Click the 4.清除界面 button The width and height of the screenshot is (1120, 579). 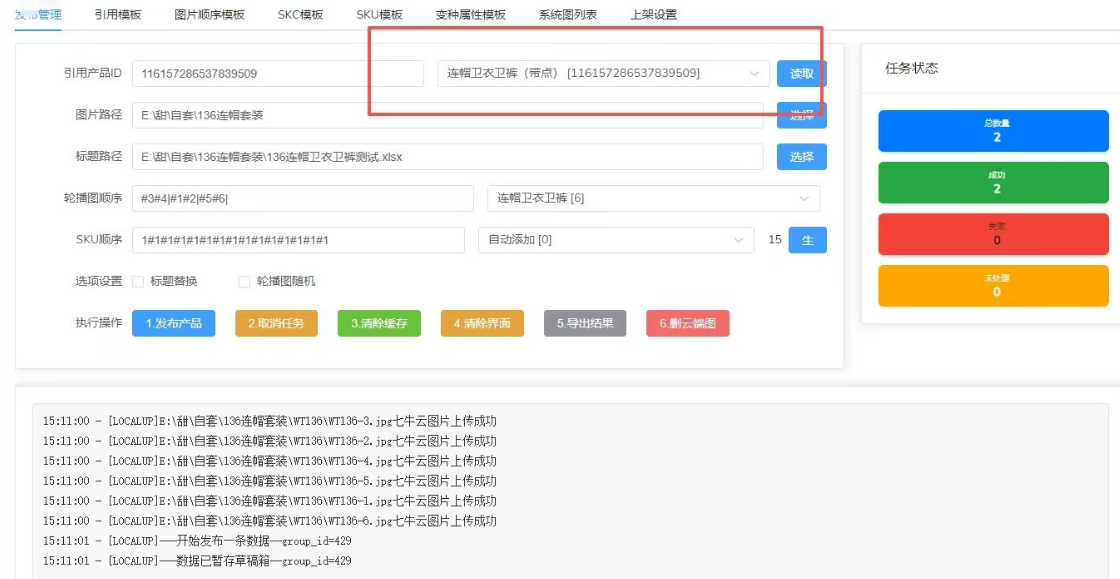(x=482, y=323)
